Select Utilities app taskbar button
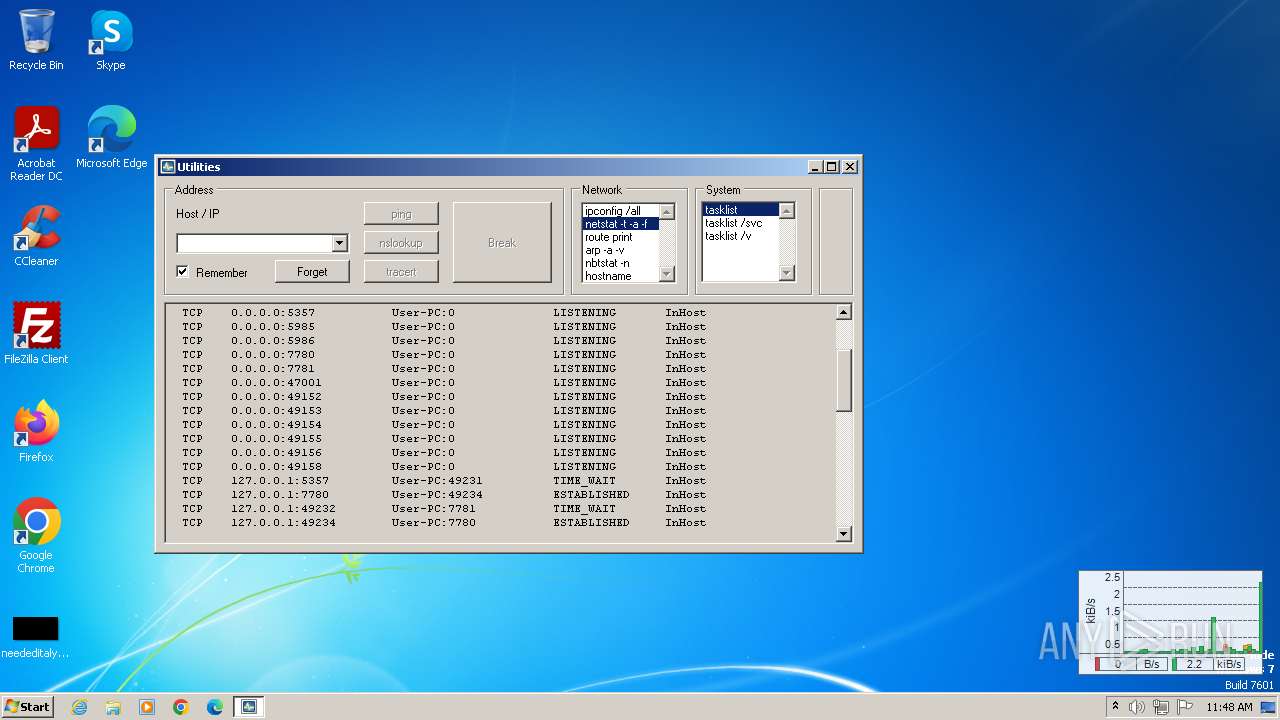 coord(249,707)
